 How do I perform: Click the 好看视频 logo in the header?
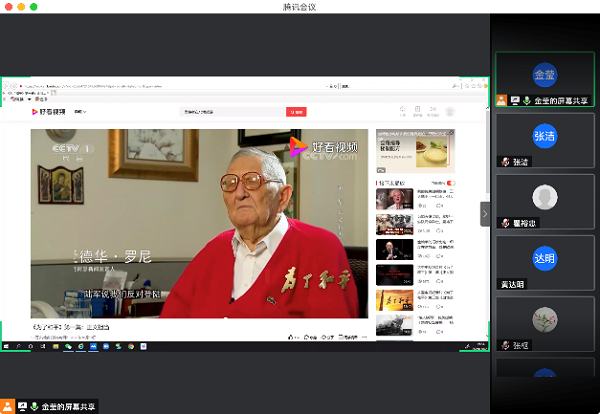pos(48,111)
